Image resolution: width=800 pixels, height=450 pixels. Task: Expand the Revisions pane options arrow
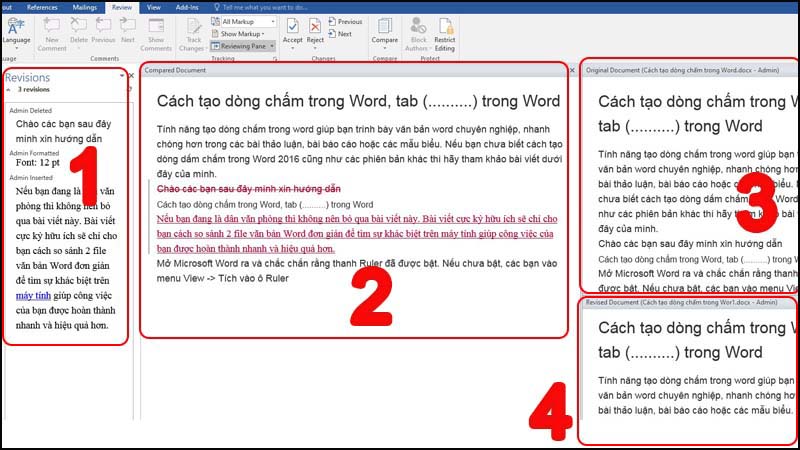(x=122, y=76)
